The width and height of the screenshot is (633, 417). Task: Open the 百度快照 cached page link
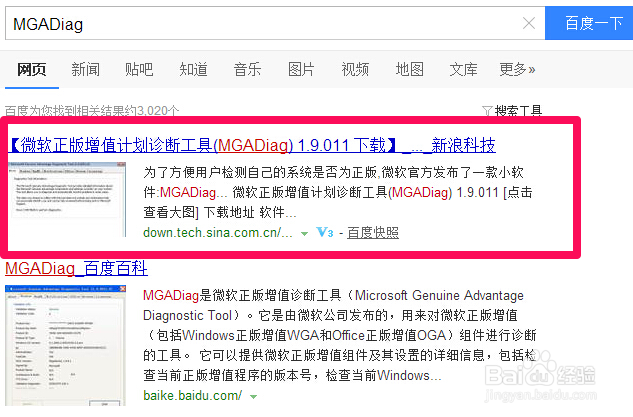373,233
